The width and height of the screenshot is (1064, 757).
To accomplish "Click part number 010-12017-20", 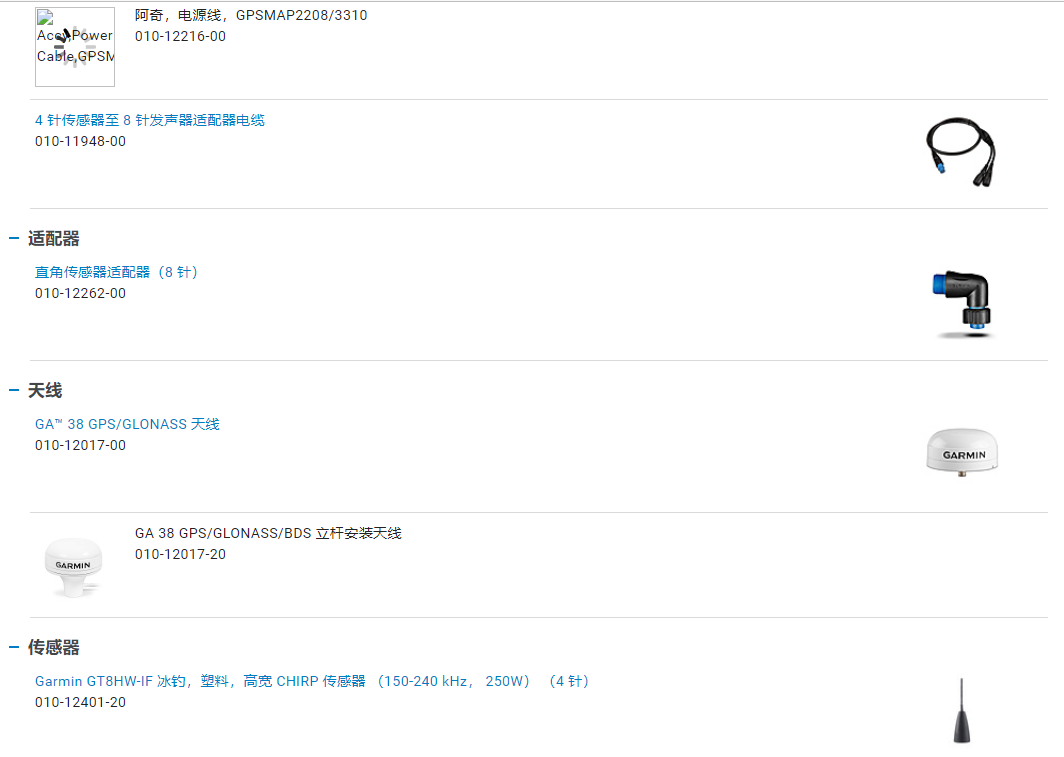I will (180, 555).
